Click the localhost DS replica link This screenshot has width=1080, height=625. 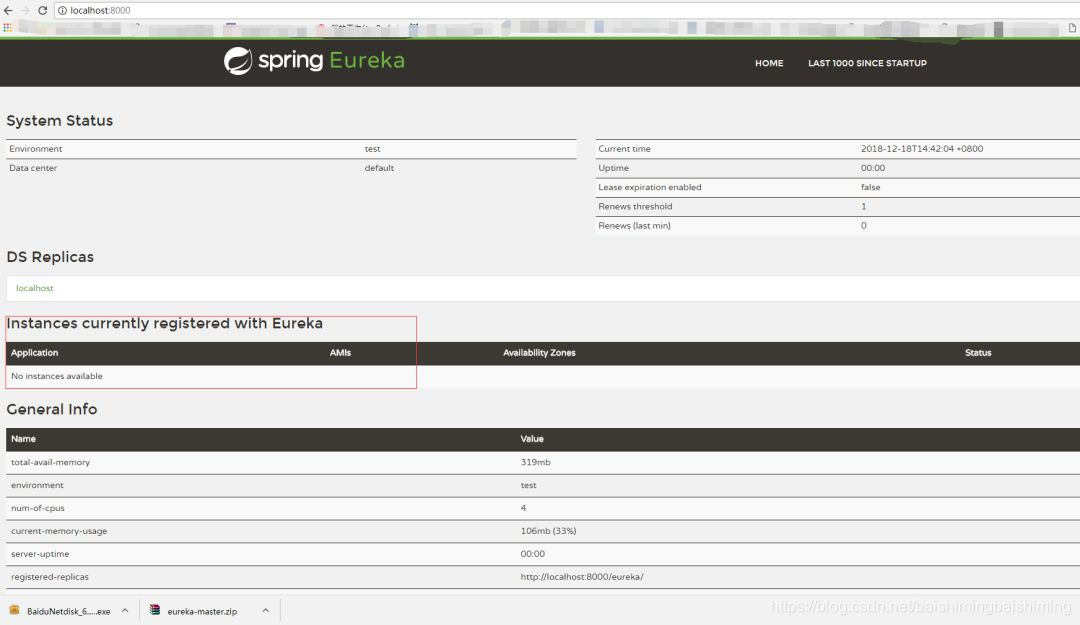[x=34, y=288]
